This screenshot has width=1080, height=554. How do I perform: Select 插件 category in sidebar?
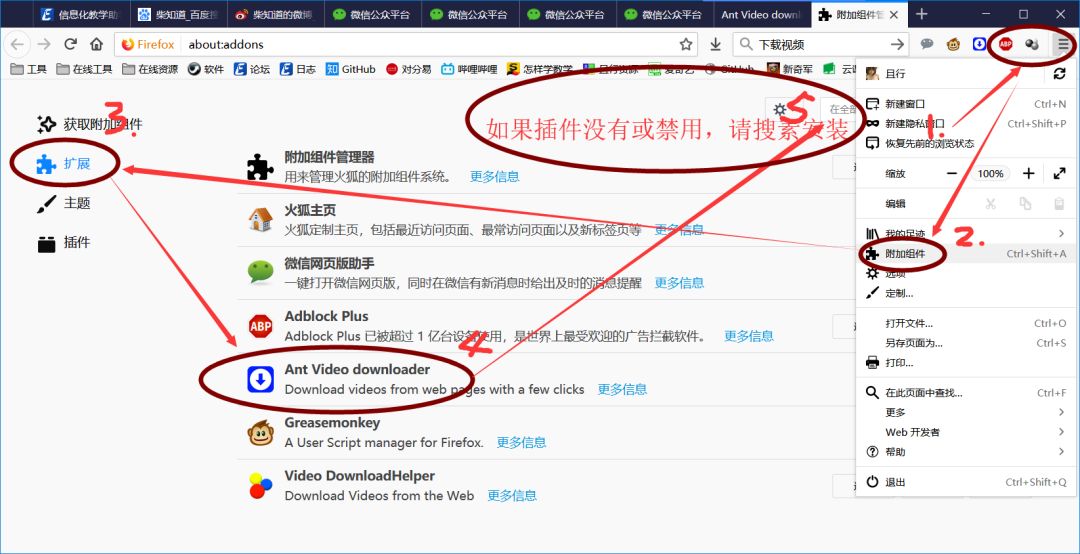point(64,243)
